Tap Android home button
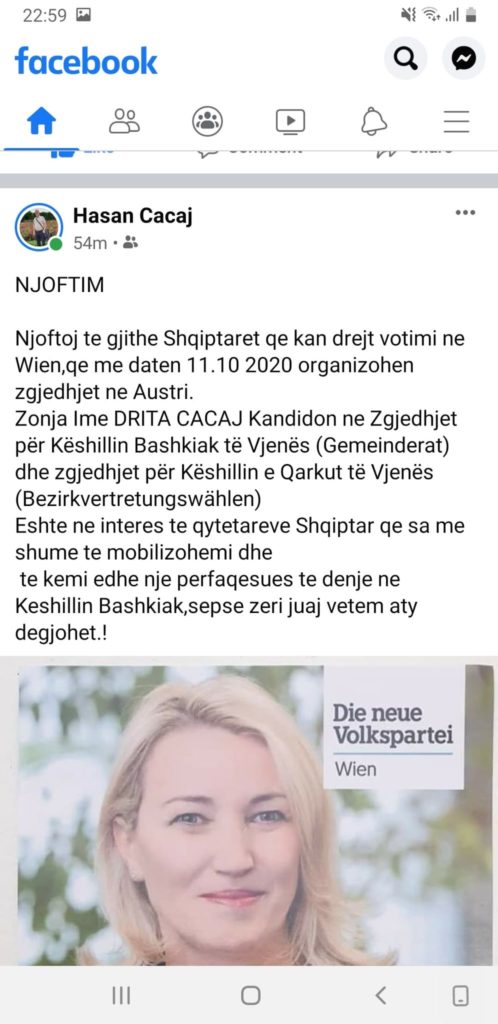Image resolution: width=498 pixels, height=1024 pixels. click(251, 995)
